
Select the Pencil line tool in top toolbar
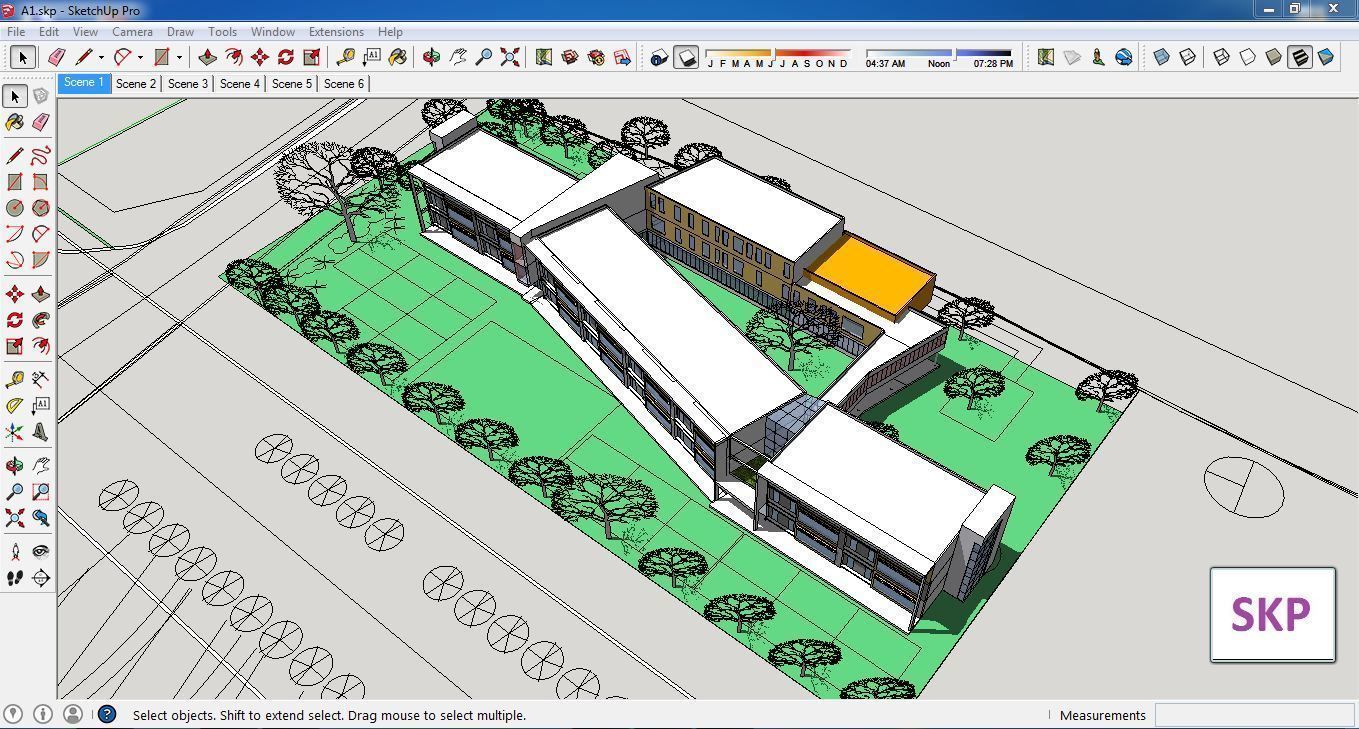tap(84, 57)
